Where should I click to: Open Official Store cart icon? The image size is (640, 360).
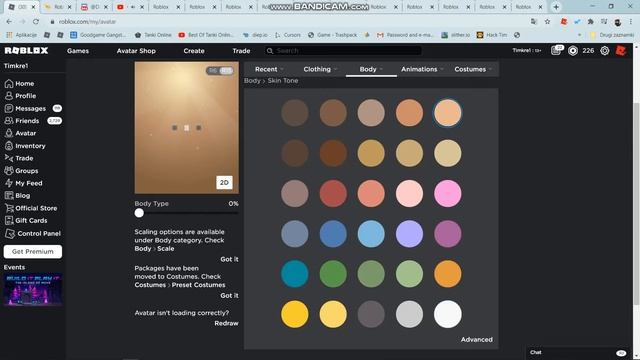[x=9, y=208]
